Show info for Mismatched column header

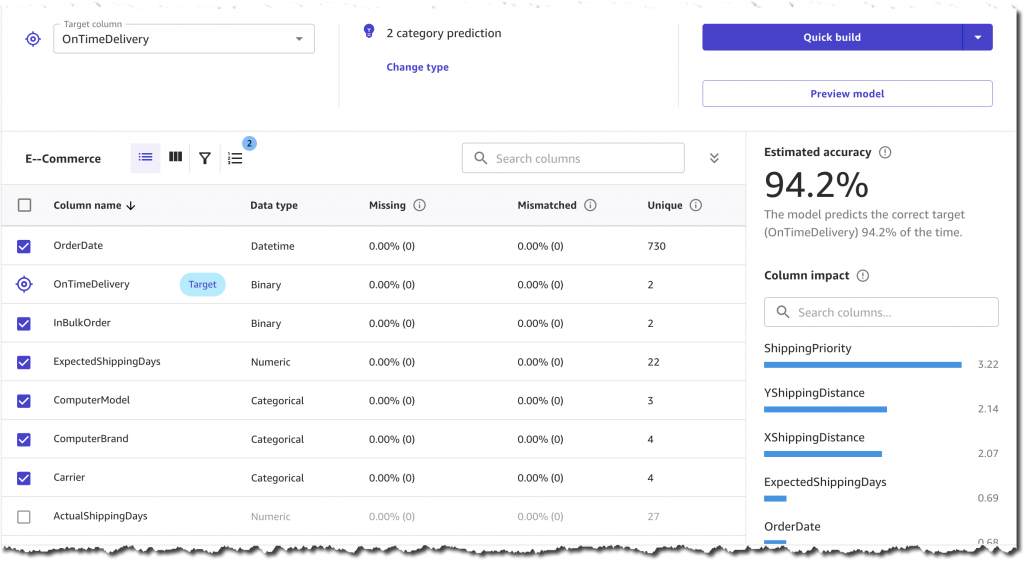point(590,205)
